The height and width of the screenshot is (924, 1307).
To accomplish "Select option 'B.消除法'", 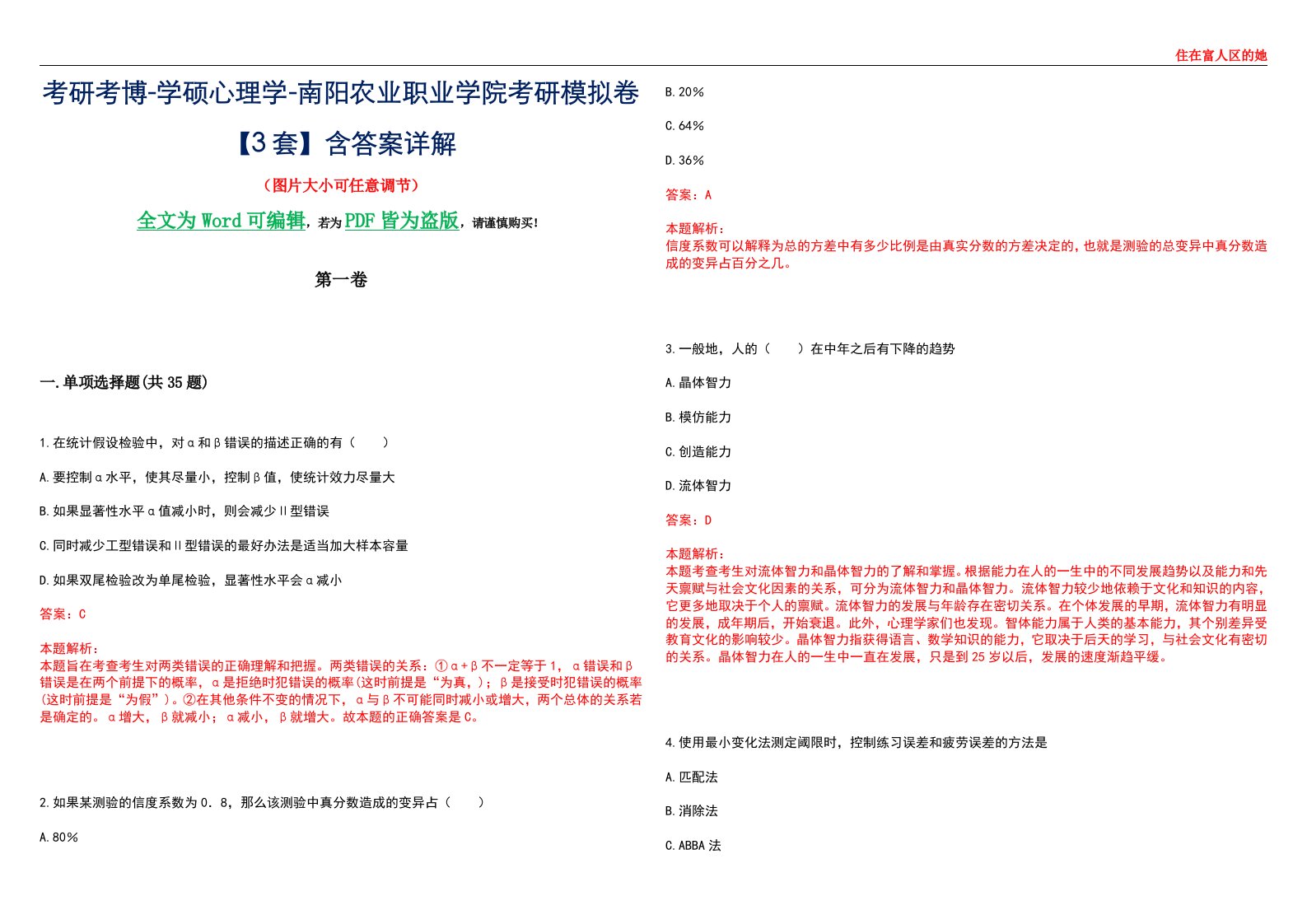I will click(x=692, y=811).
